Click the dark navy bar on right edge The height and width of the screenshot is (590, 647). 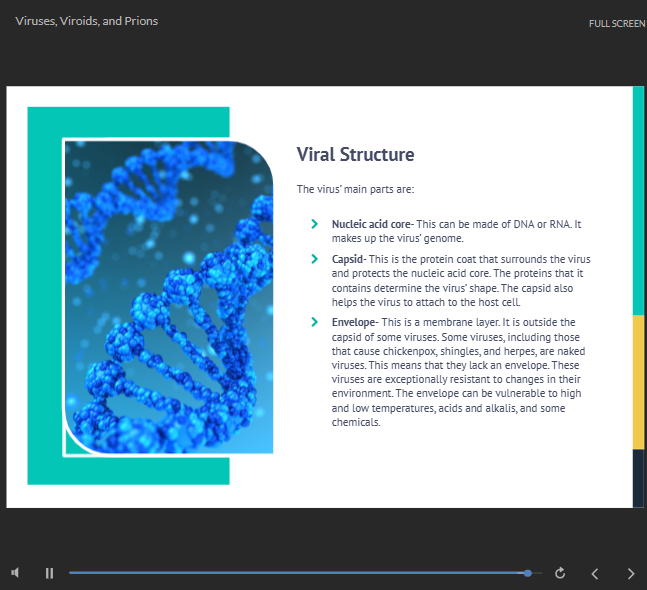[638, 478]
